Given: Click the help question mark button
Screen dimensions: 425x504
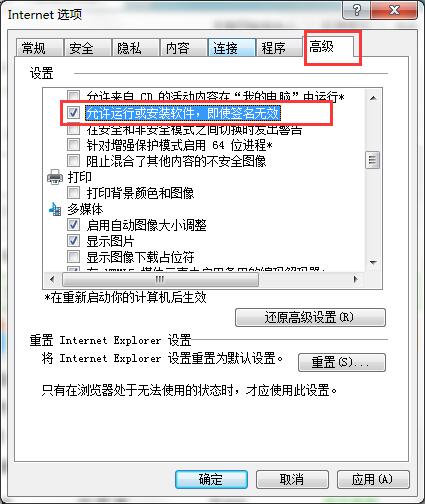Looking at the screenshot, I should coord(356,10).
